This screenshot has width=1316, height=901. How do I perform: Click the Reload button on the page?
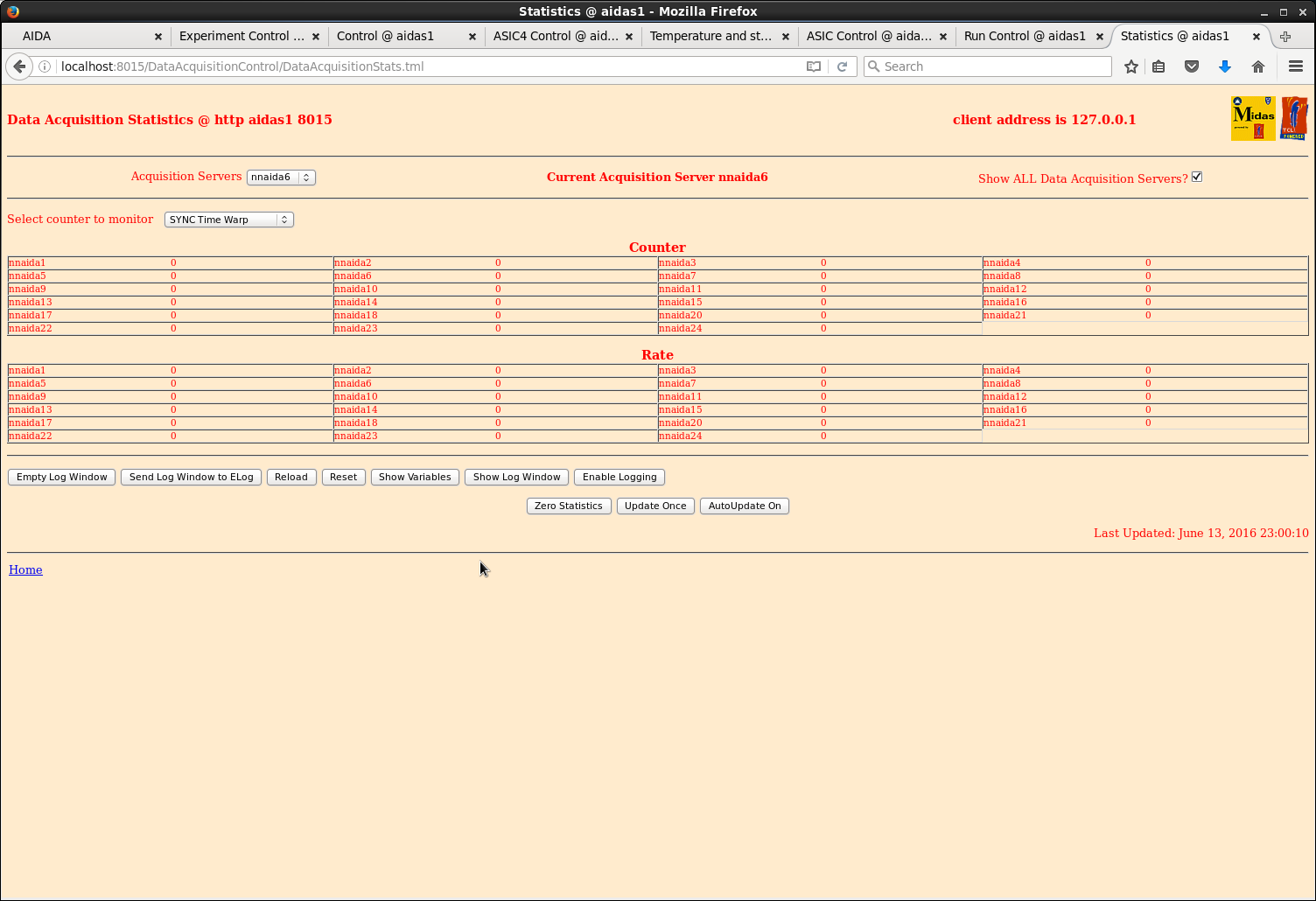[x=291, y=477]
